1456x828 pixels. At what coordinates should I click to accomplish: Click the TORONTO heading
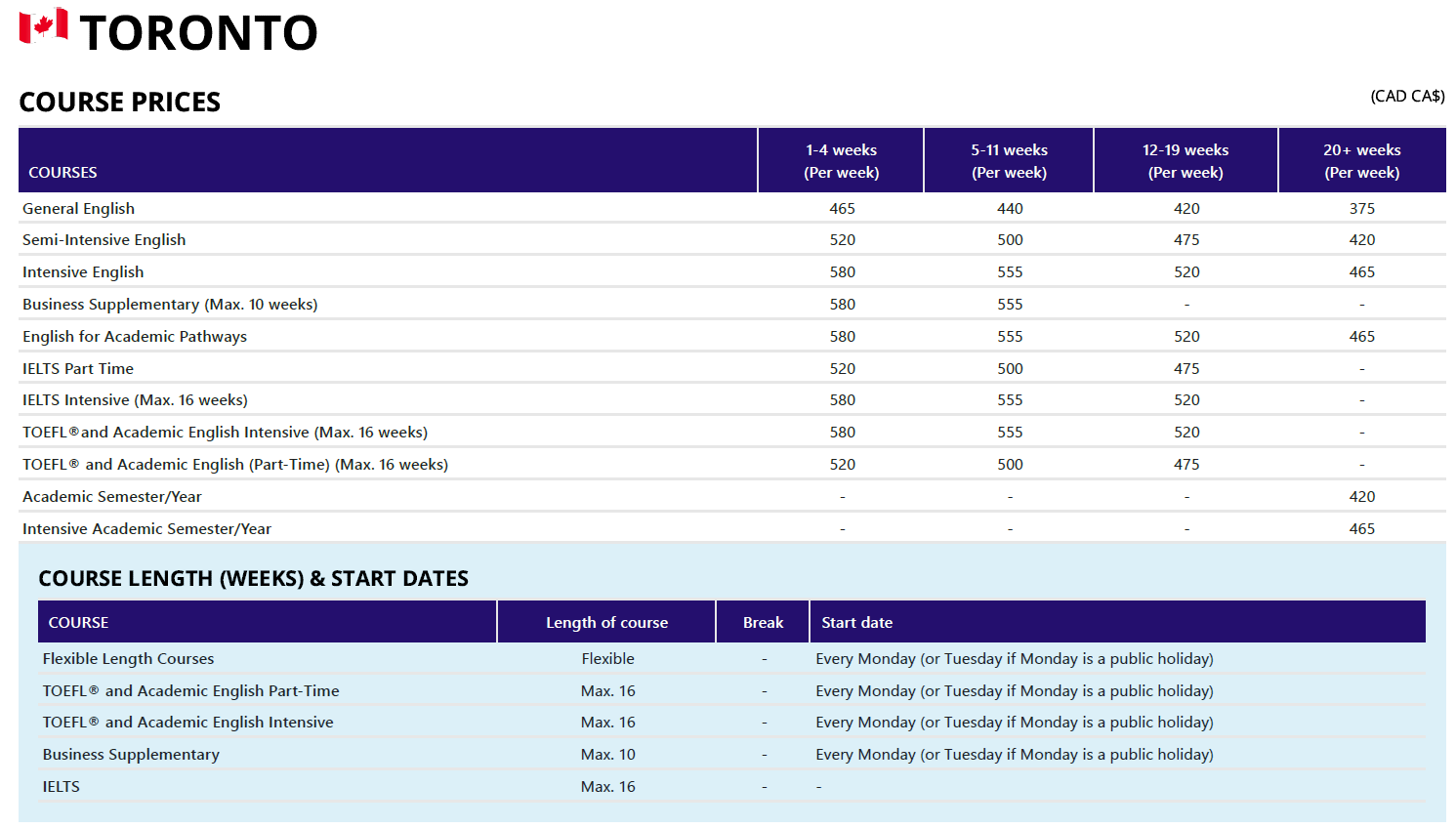(198, 33)
